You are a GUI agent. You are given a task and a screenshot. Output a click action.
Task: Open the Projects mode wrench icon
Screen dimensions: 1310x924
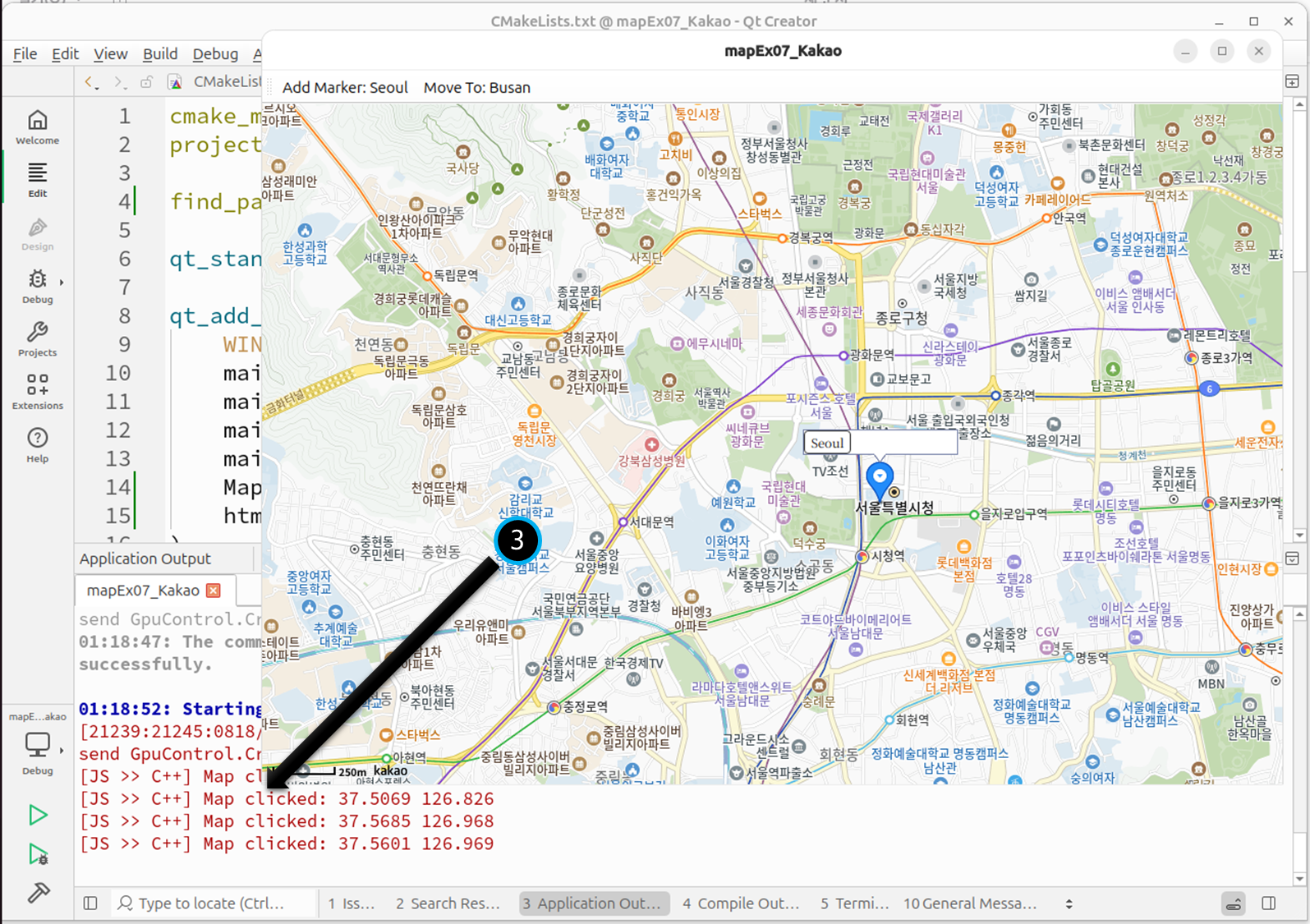[x=38, y=339]
